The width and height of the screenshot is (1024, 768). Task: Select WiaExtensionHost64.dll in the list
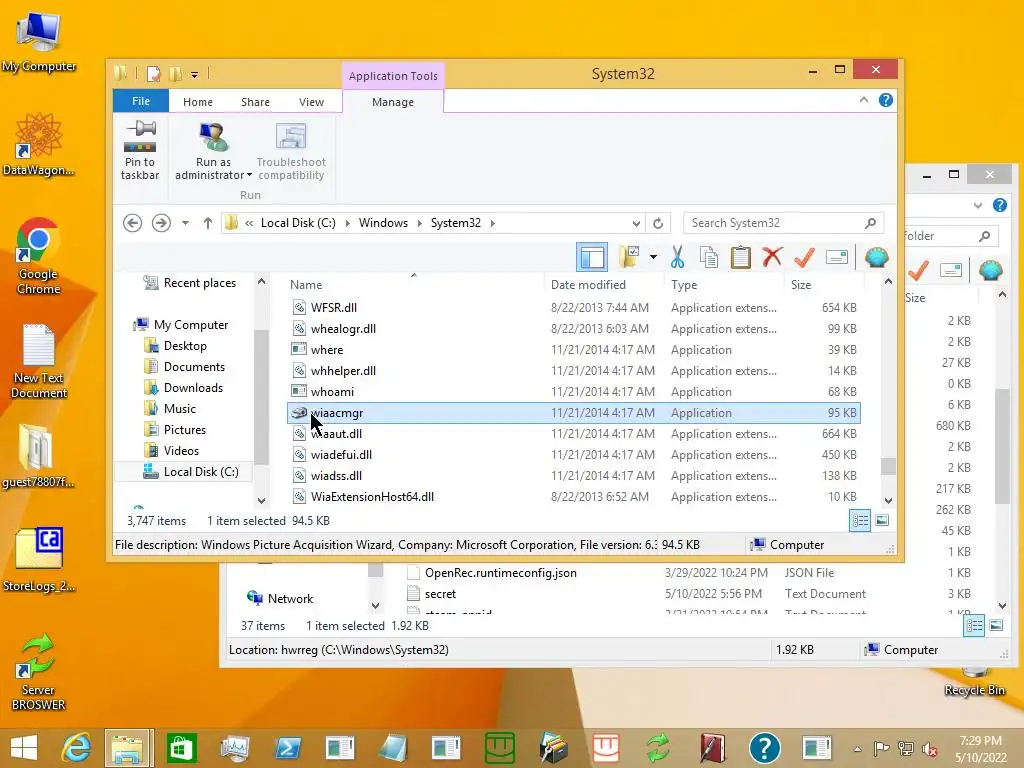(573, 496)
